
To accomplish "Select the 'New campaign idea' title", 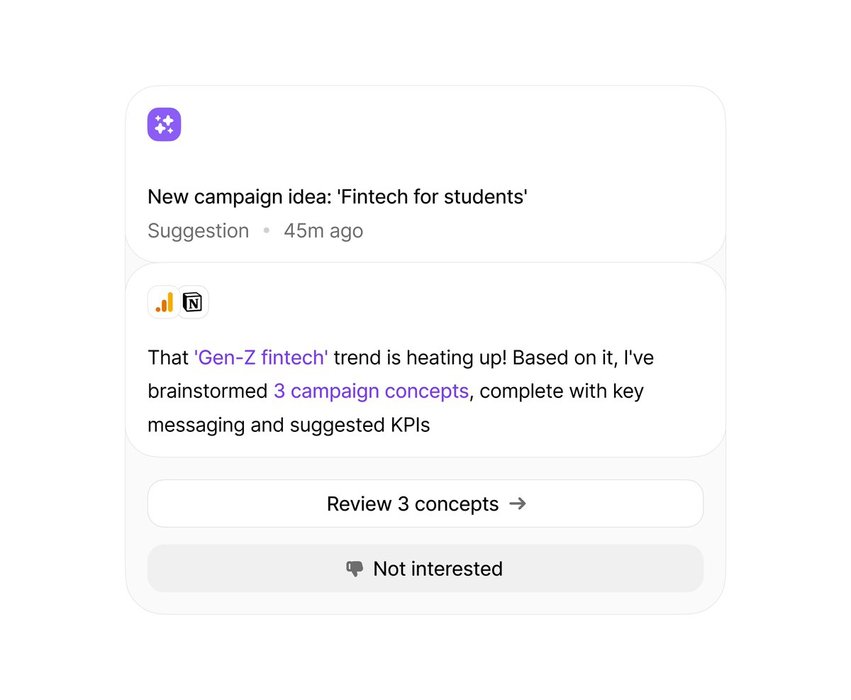I will tap(239, 196).
